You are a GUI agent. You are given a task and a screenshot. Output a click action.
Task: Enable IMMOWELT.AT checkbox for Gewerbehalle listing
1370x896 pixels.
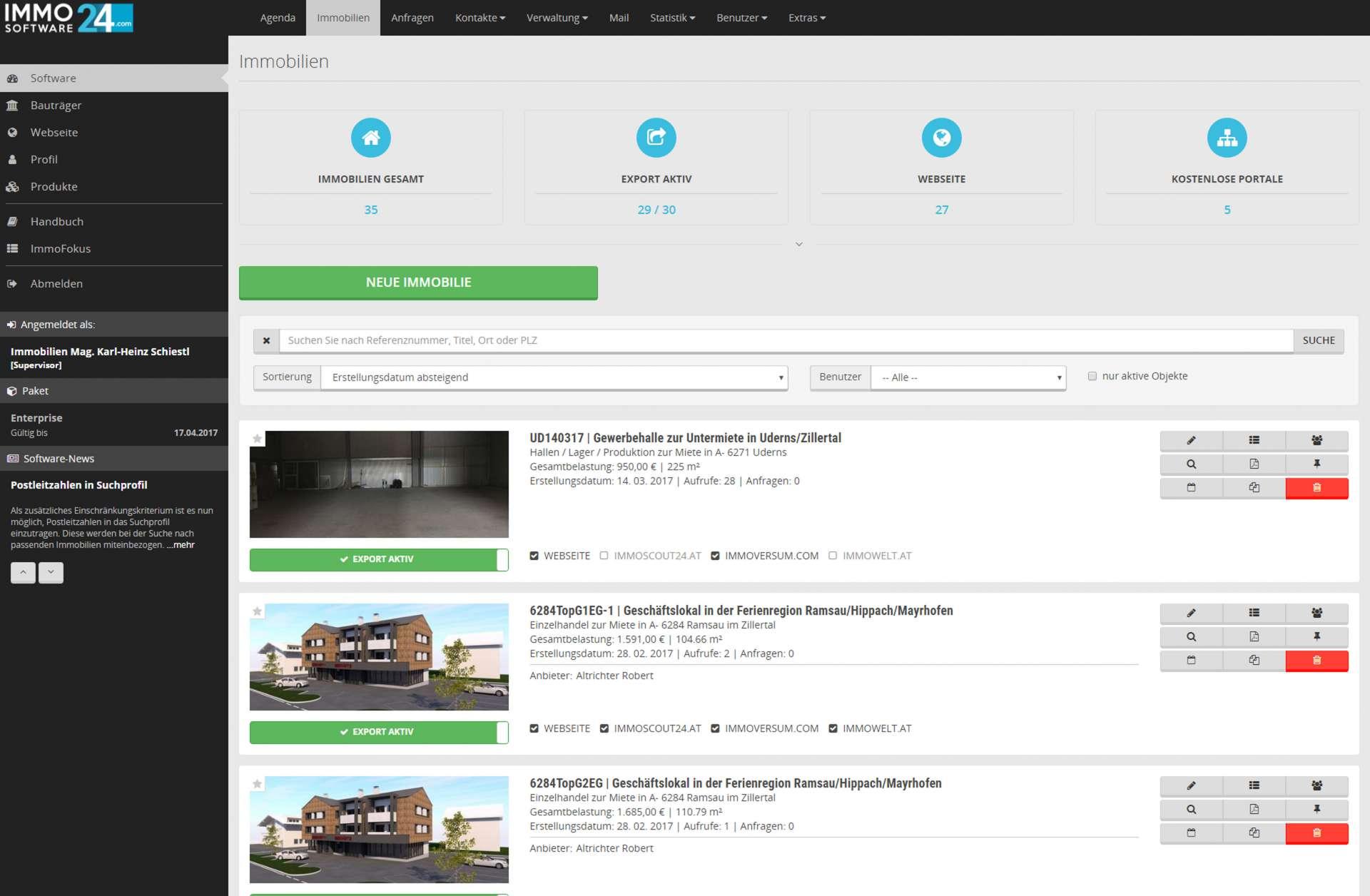pos(831,555)
